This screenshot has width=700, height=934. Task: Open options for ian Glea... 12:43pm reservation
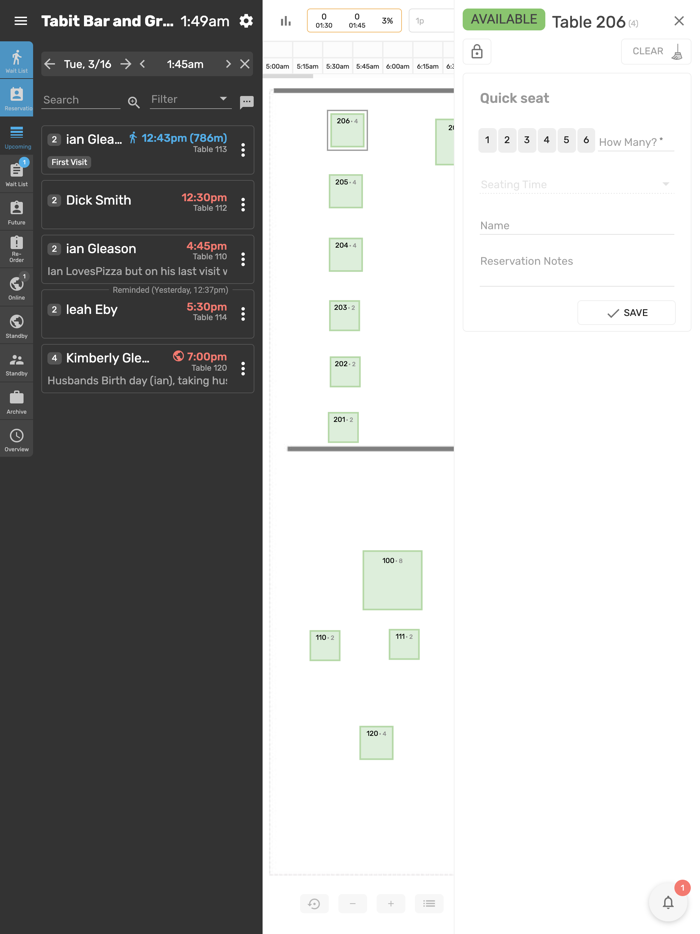pos(243,150)
